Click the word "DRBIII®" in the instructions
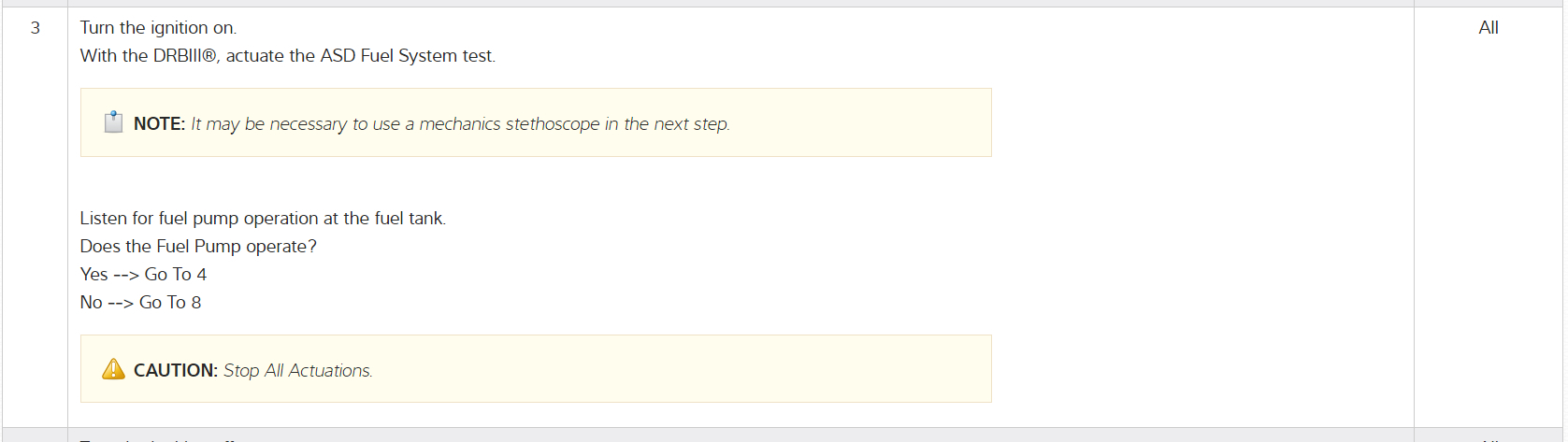 (x=185, y=56)
